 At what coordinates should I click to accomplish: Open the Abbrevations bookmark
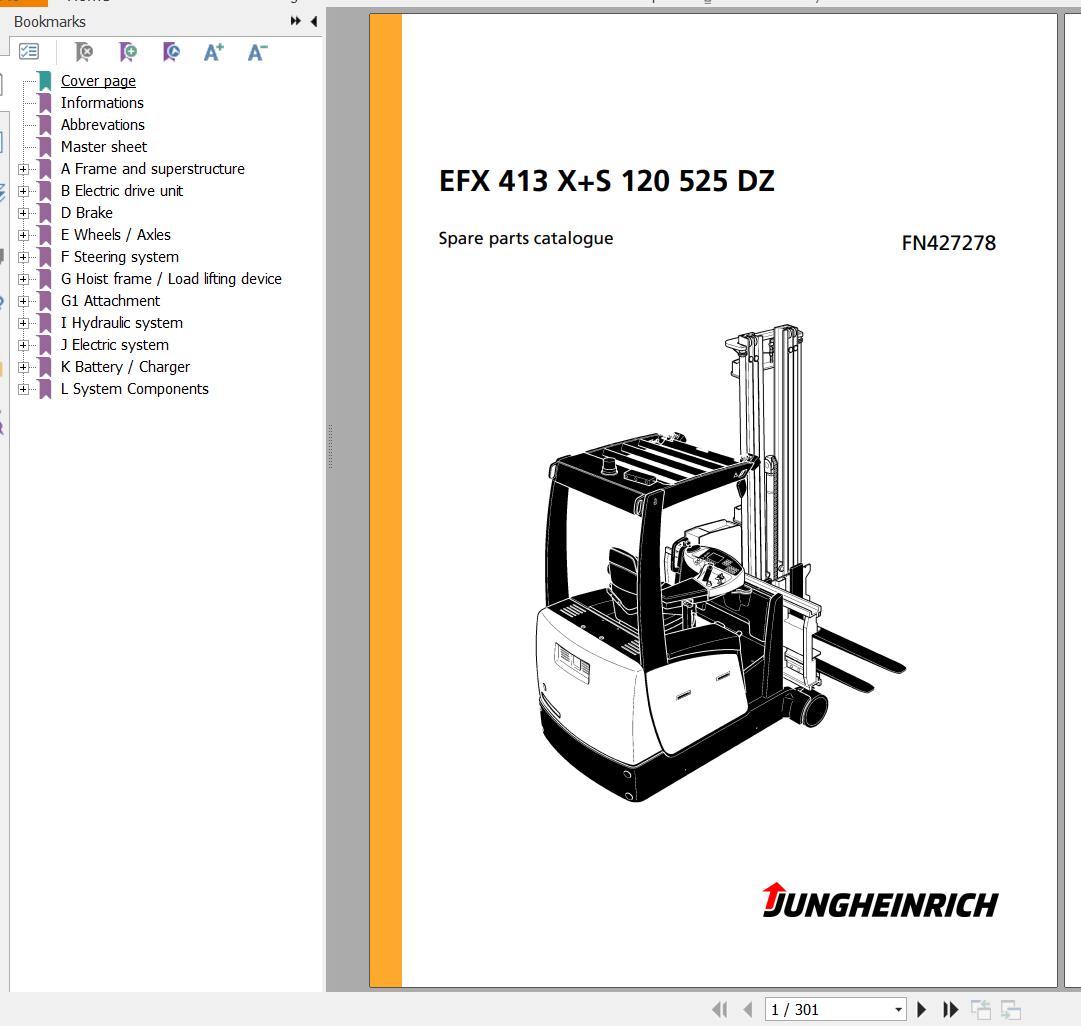coord(103,125)
